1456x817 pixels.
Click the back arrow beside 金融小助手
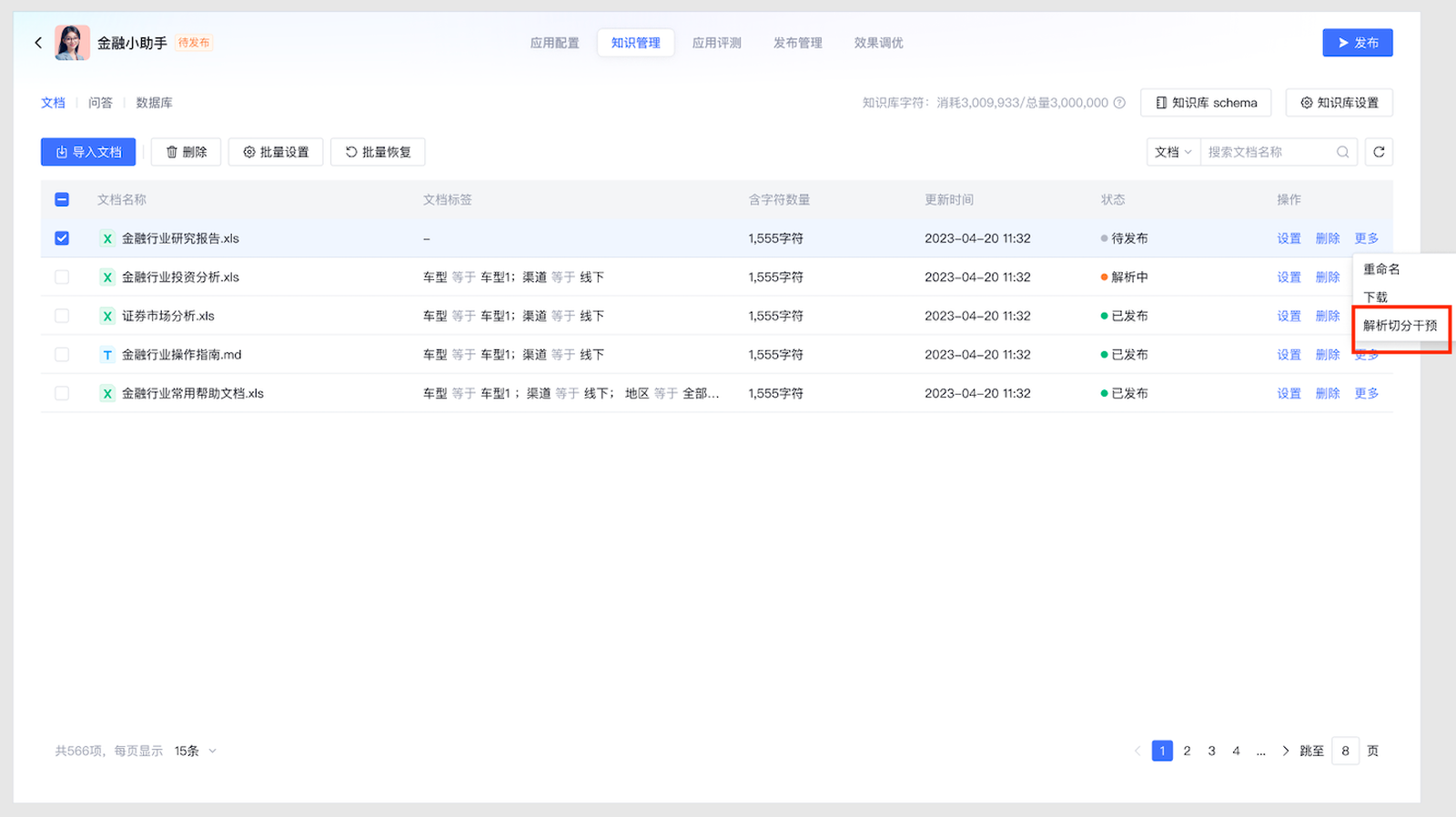[38, 43]
